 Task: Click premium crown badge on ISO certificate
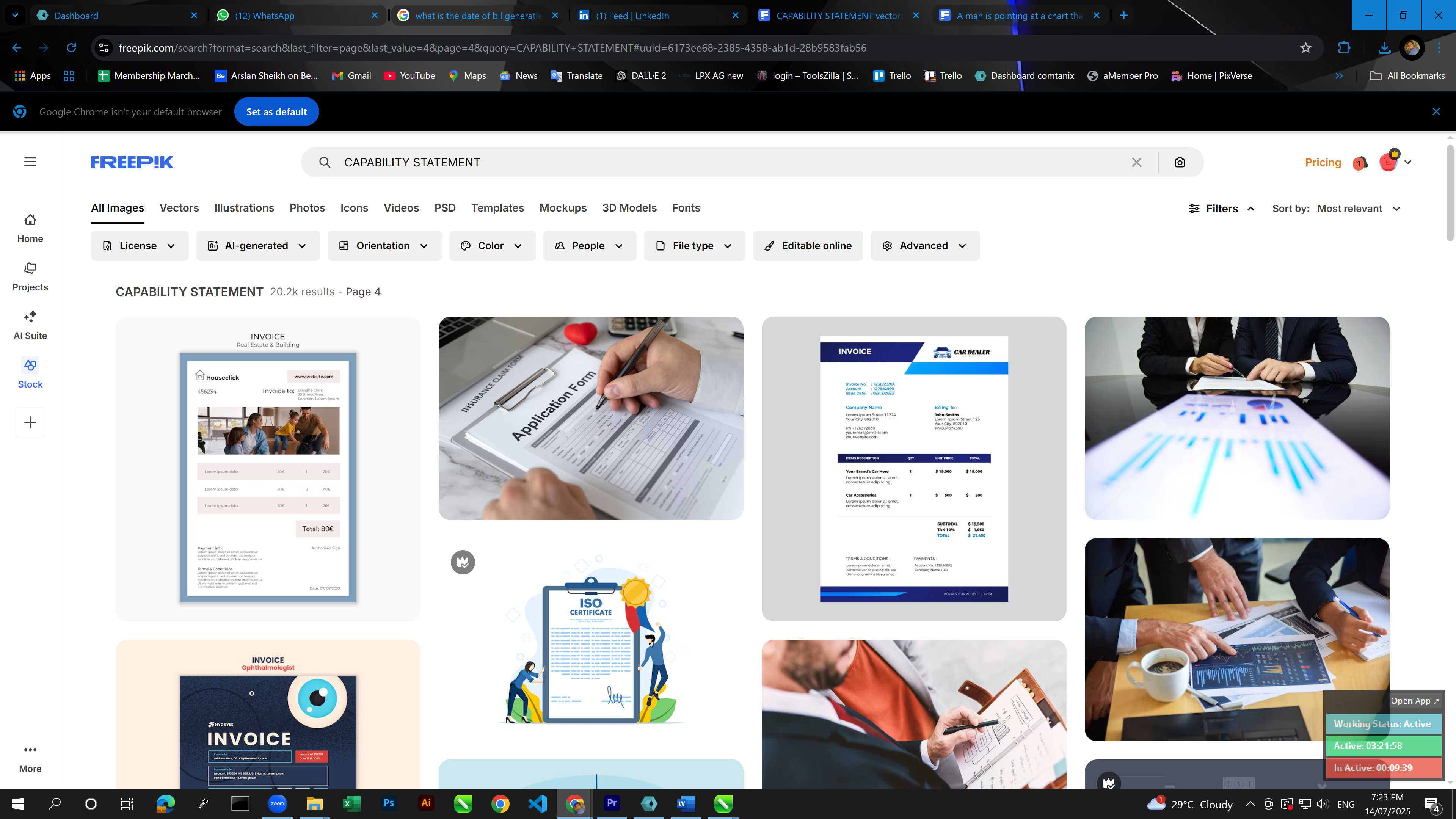463,562
